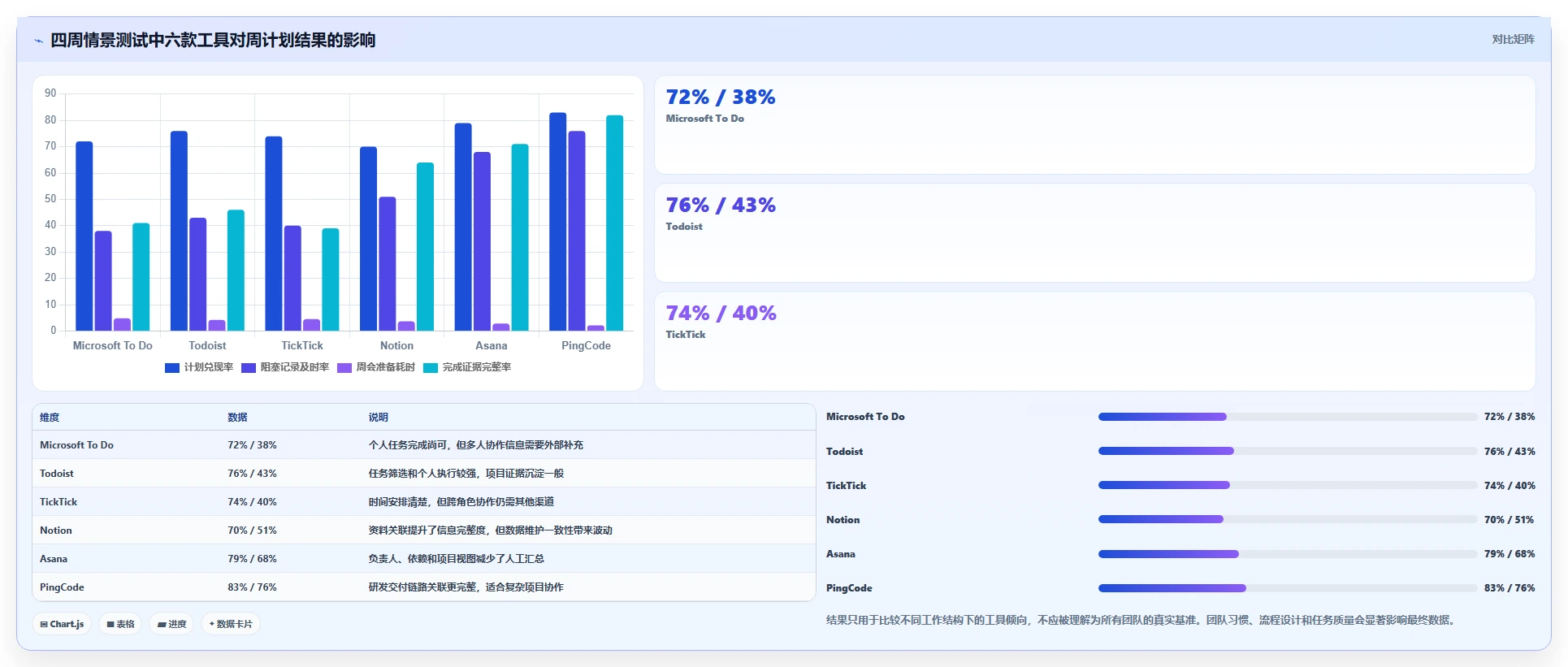Click the Todoist 完成证据完整率 chart bar

click(236, 271)
